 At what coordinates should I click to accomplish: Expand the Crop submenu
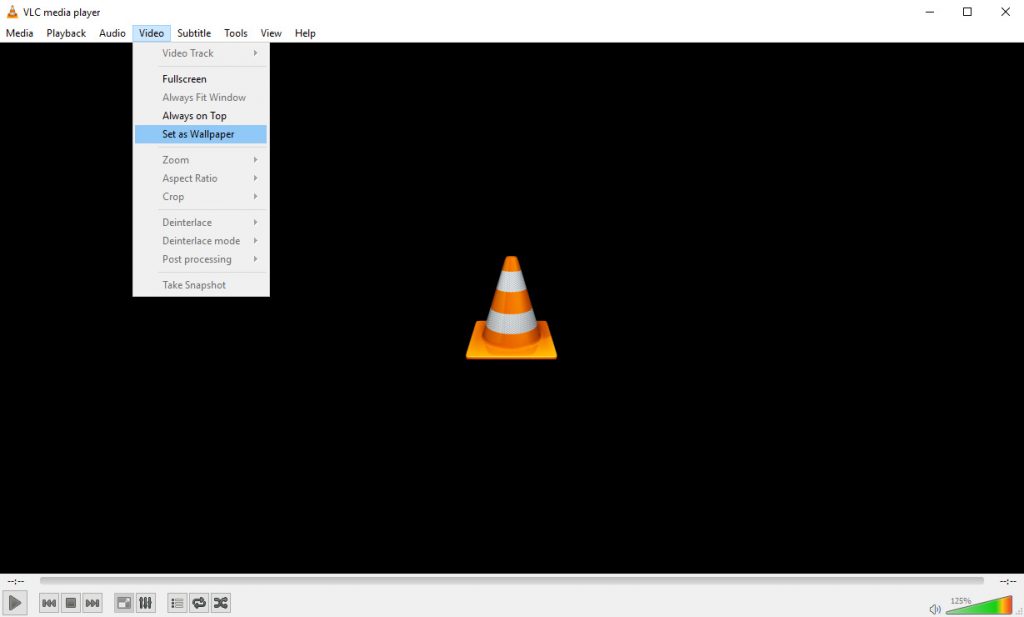(x=201, y=197)
